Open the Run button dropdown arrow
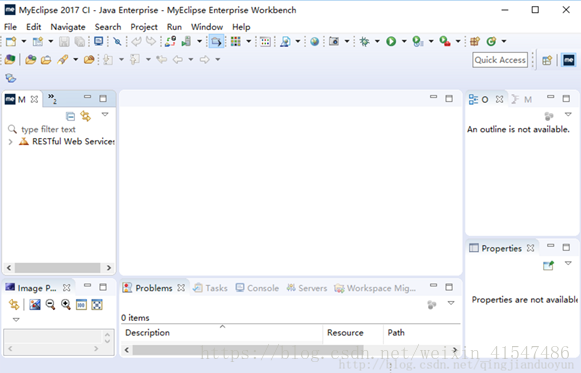This screenshot has width=581, height=373. click(404, 41)
